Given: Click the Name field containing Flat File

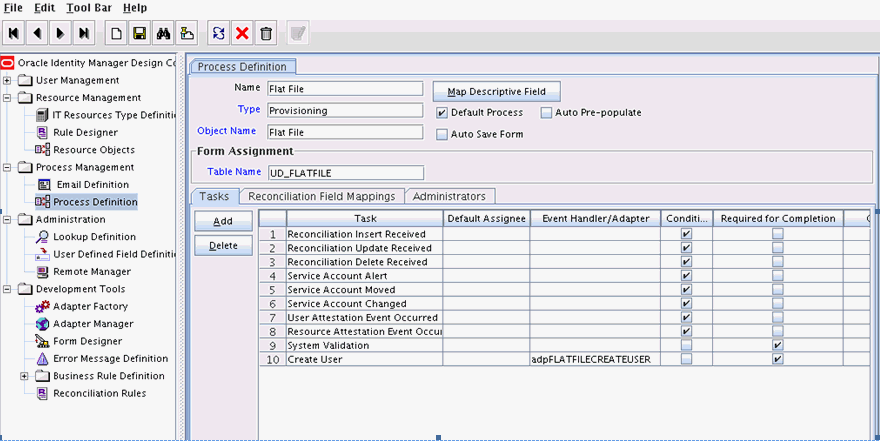Looking at the screenshot, I should pos(345,89).
